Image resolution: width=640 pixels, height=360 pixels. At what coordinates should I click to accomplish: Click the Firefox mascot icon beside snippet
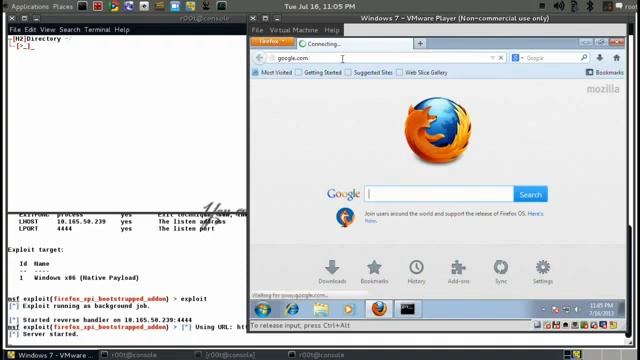click(x=345, y=217)
